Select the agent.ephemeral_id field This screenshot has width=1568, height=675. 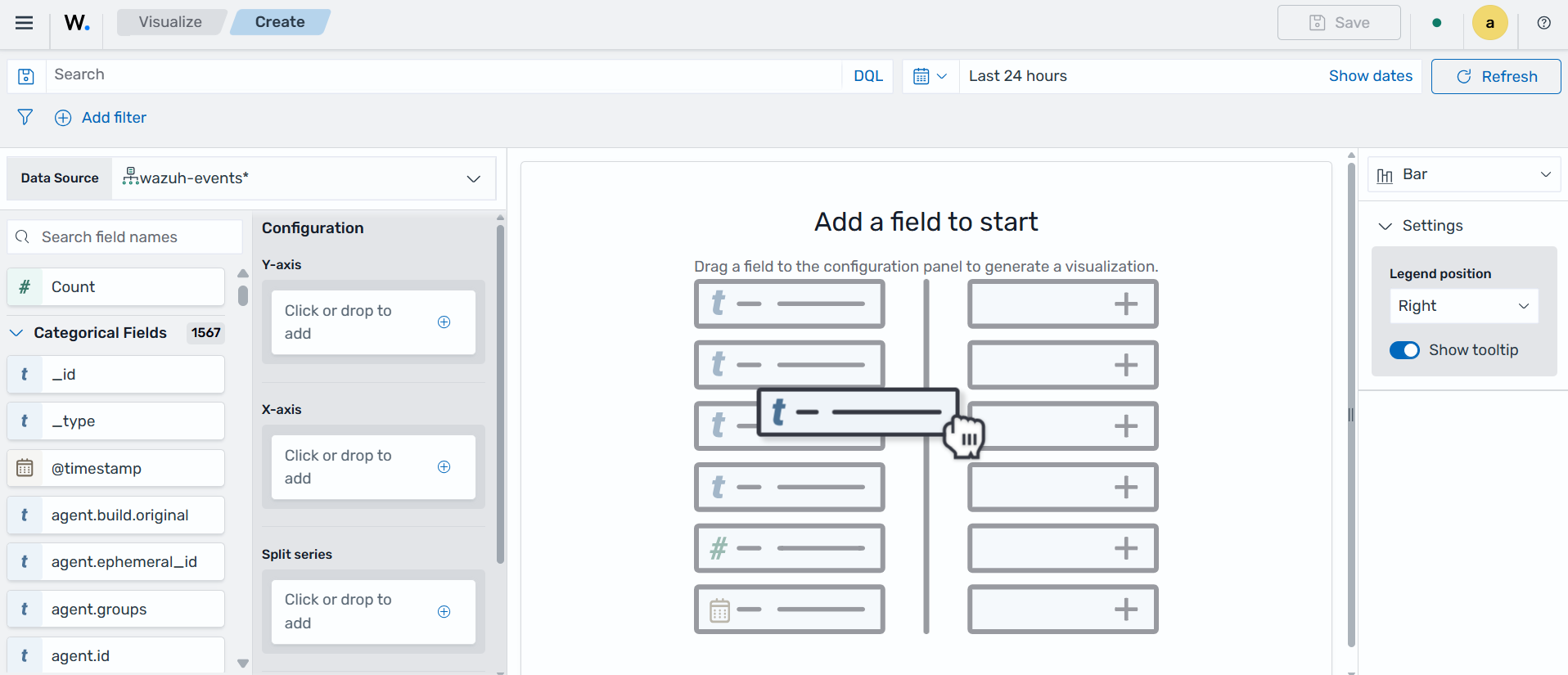[115, 562]
